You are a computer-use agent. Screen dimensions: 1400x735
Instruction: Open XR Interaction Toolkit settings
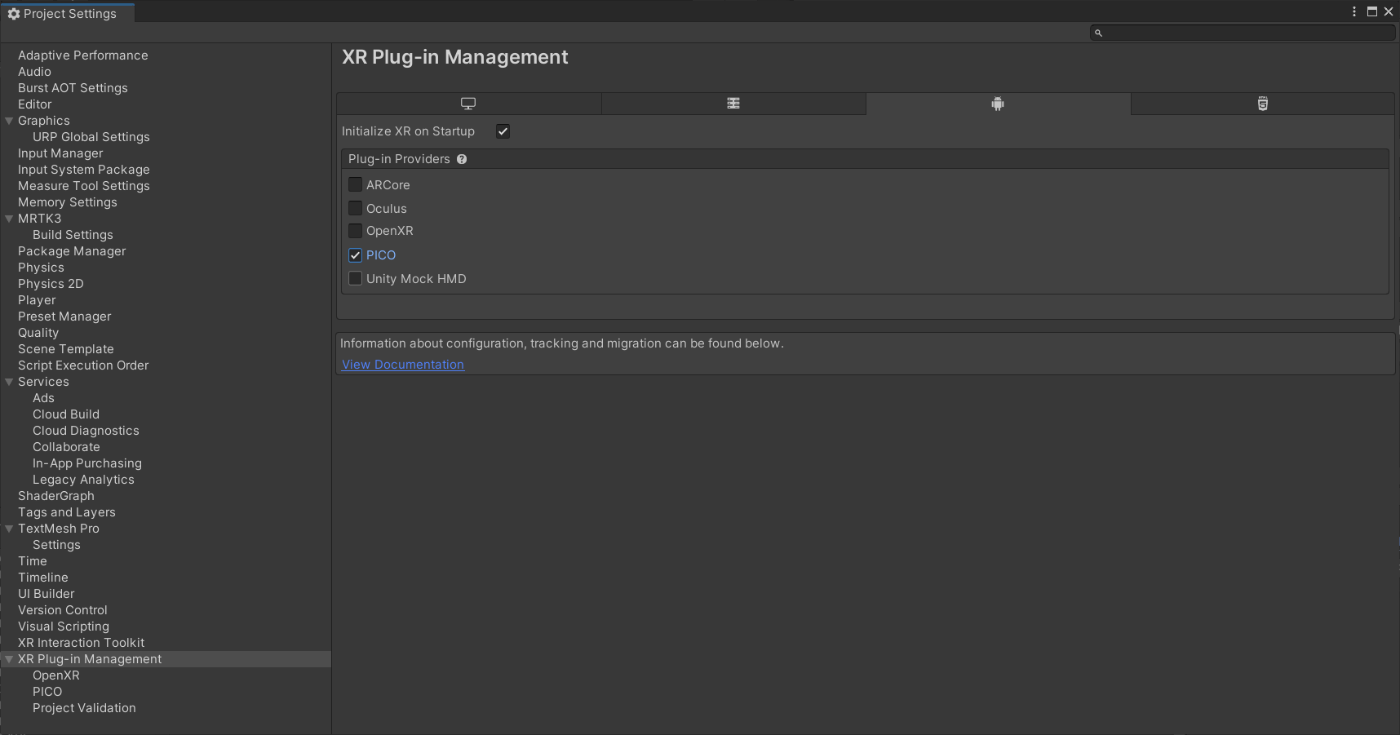click(81, 643)
